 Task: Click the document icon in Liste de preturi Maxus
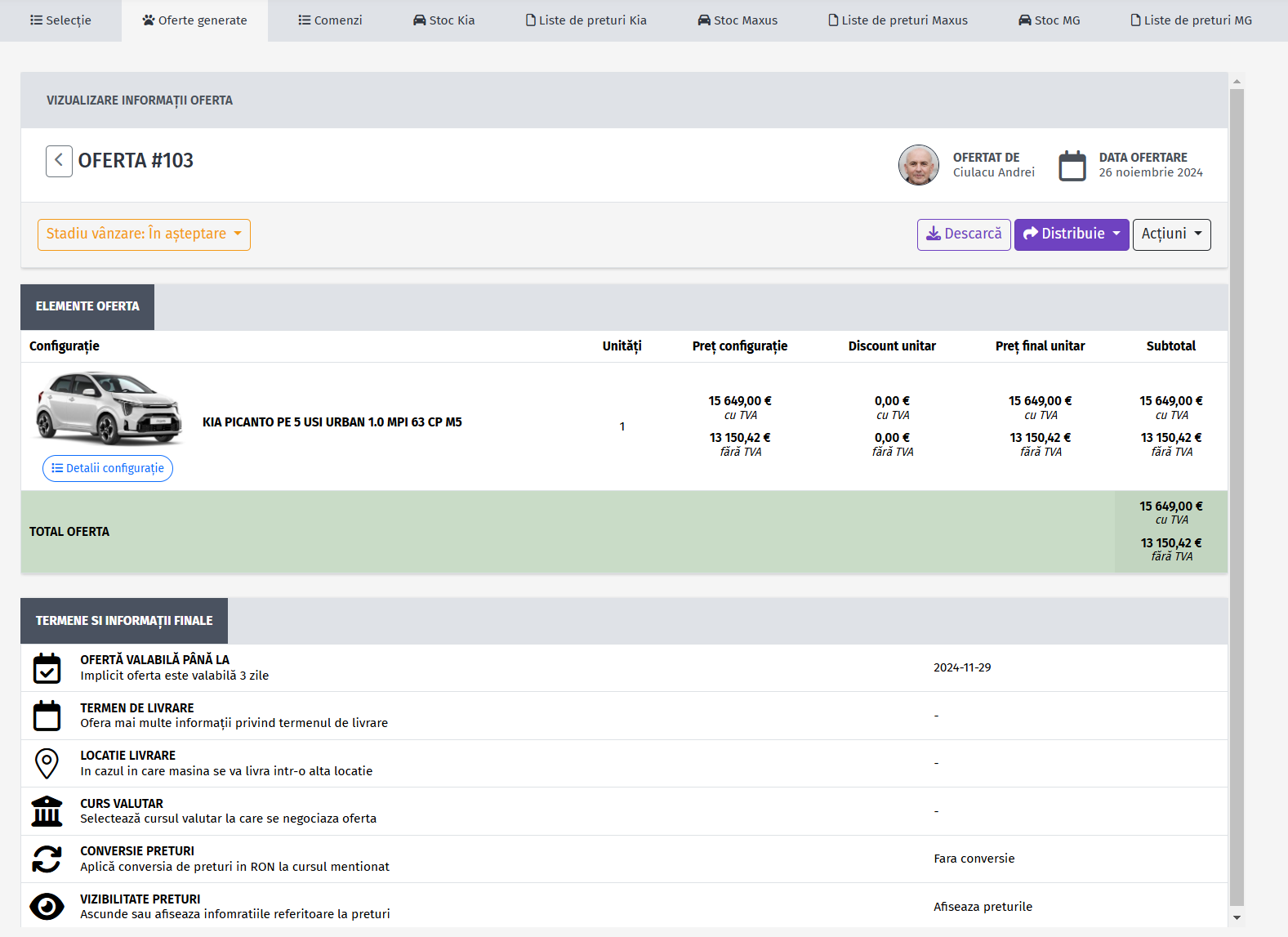[833, 20]
